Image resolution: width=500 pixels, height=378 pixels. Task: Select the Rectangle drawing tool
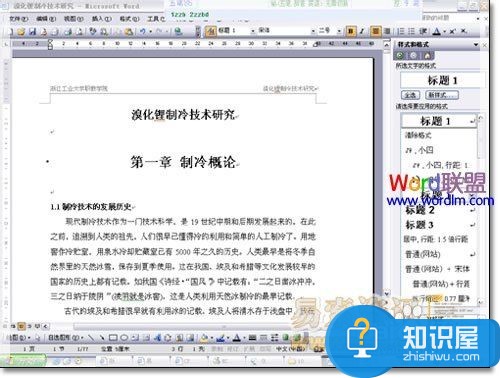coord(113,338)
